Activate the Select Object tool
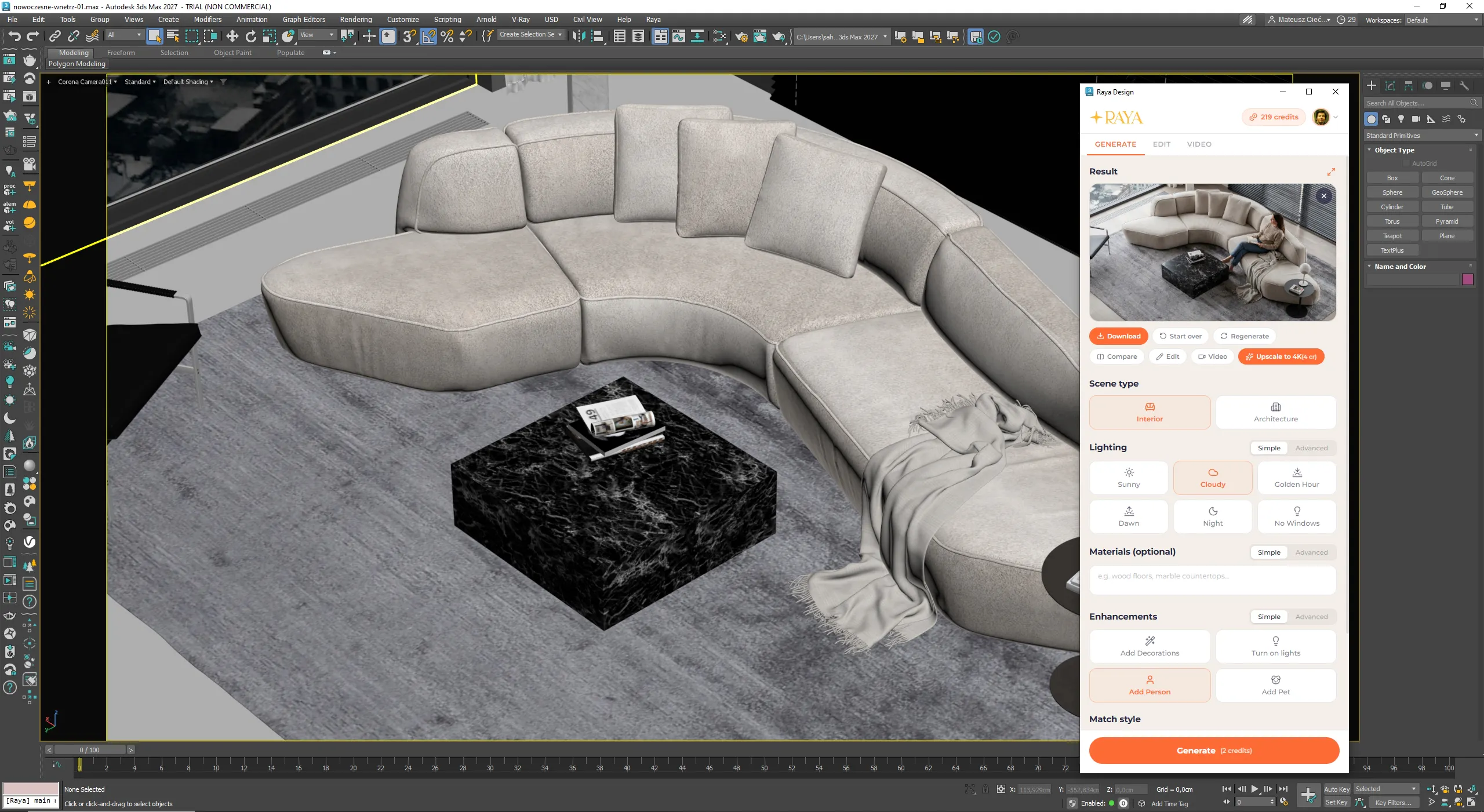Screen dimensions: 1484x812 coord(154,37)
